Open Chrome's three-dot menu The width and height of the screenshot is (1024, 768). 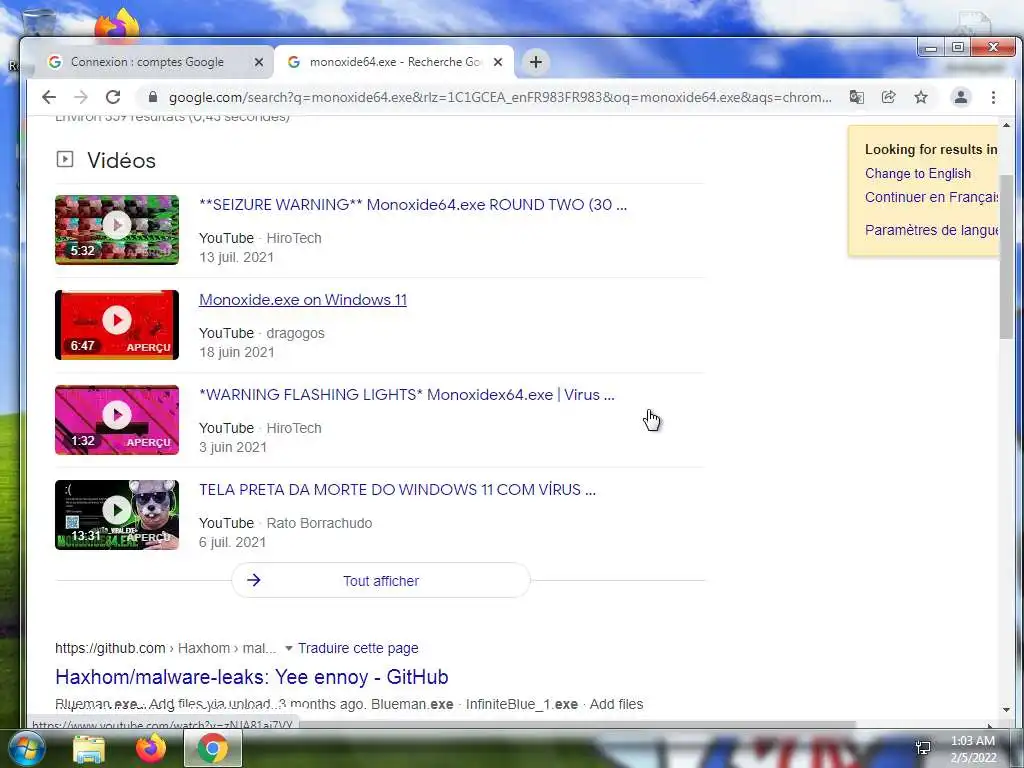993,97
